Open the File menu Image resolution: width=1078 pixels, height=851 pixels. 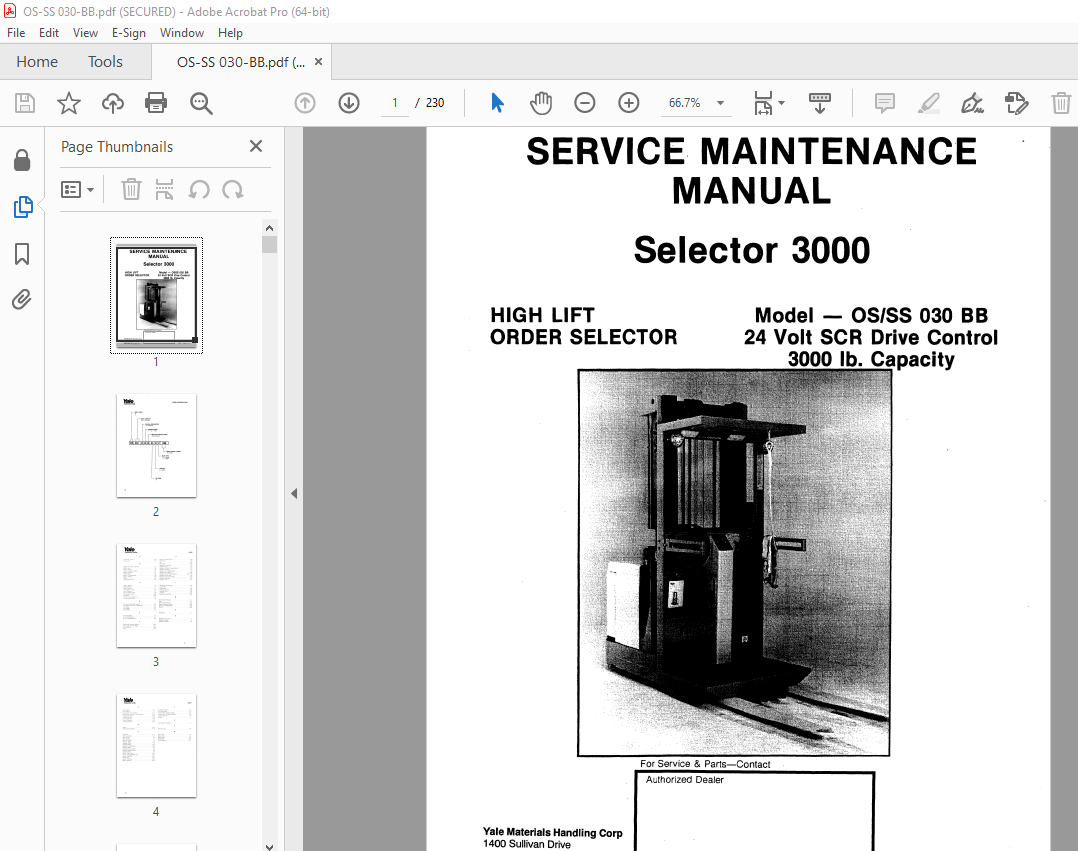[x=16, y=33]
